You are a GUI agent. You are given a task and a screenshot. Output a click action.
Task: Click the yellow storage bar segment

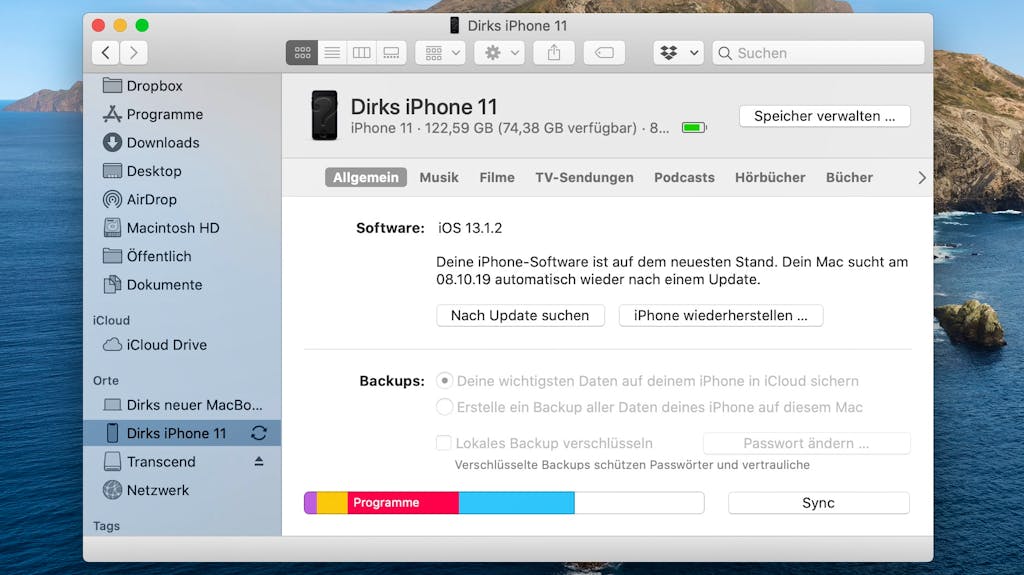[332, 503]
